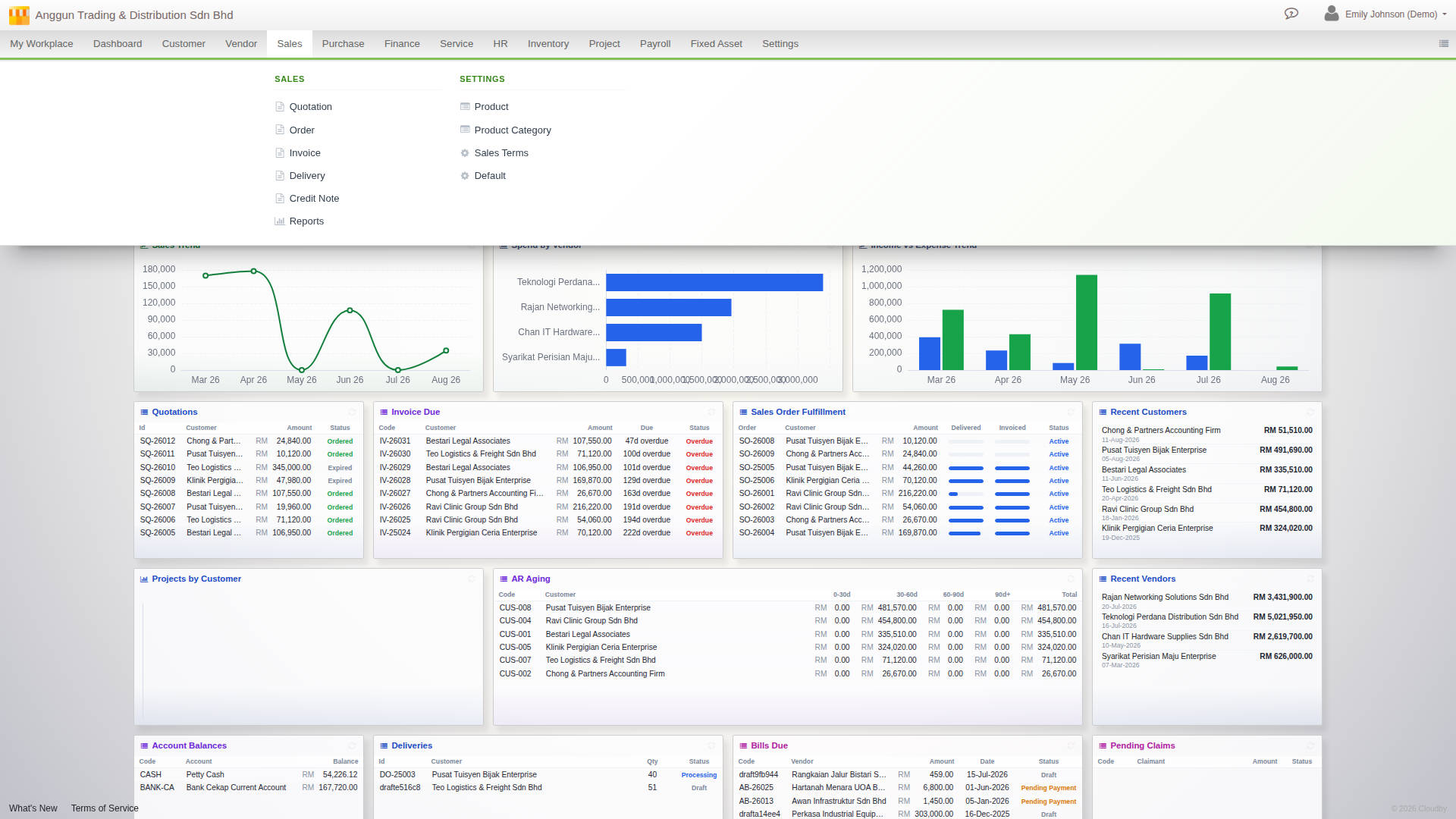The image size is (1456, 819).
Task: Click the gear icon beside Sales Terms
Action: (x=465, y=153)
